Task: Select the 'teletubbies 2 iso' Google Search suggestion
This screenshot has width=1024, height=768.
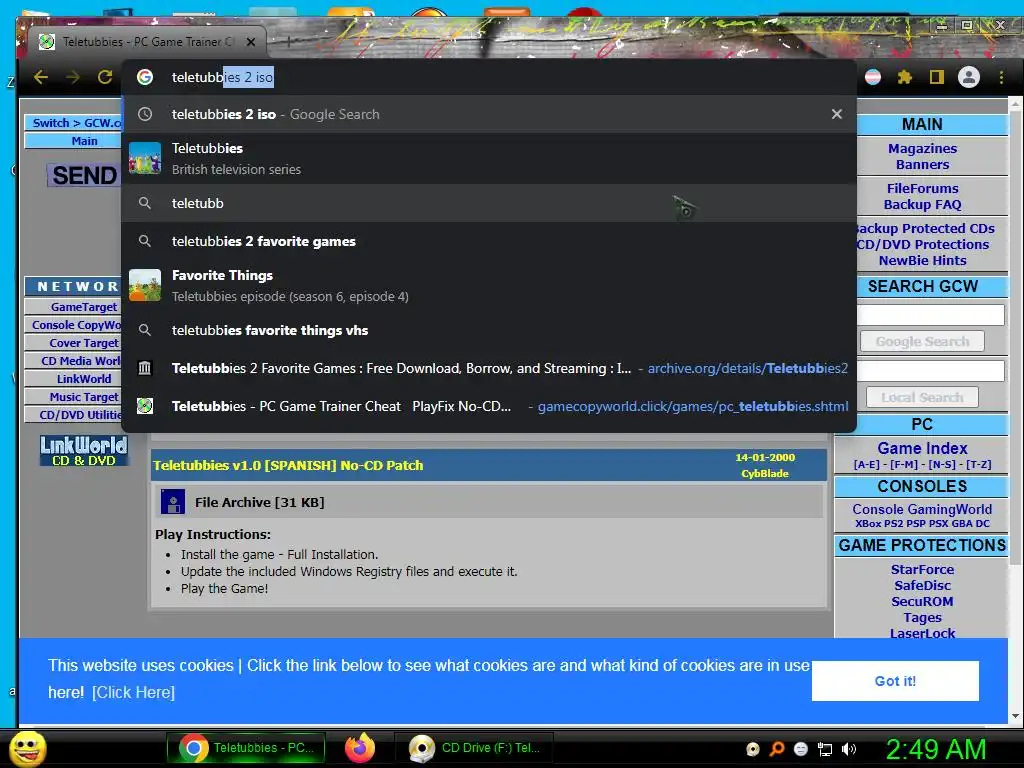Action: click(x=489, y=114)
